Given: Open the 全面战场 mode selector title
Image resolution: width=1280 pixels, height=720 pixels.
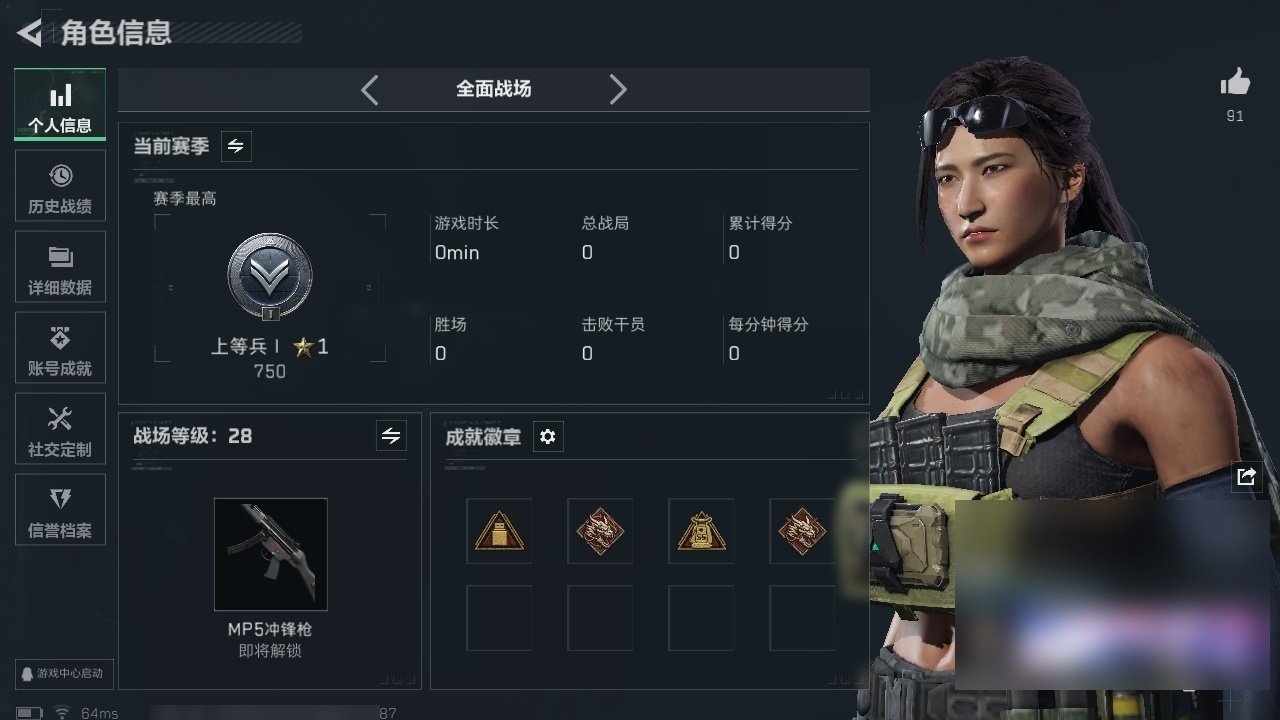Looking at the screenshot, I should 494,89.
